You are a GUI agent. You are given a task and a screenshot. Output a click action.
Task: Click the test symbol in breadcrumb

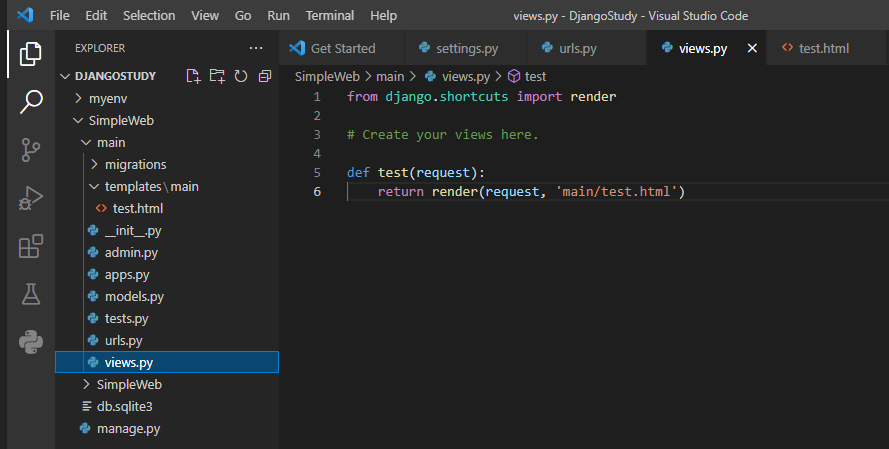pos(535,76)
